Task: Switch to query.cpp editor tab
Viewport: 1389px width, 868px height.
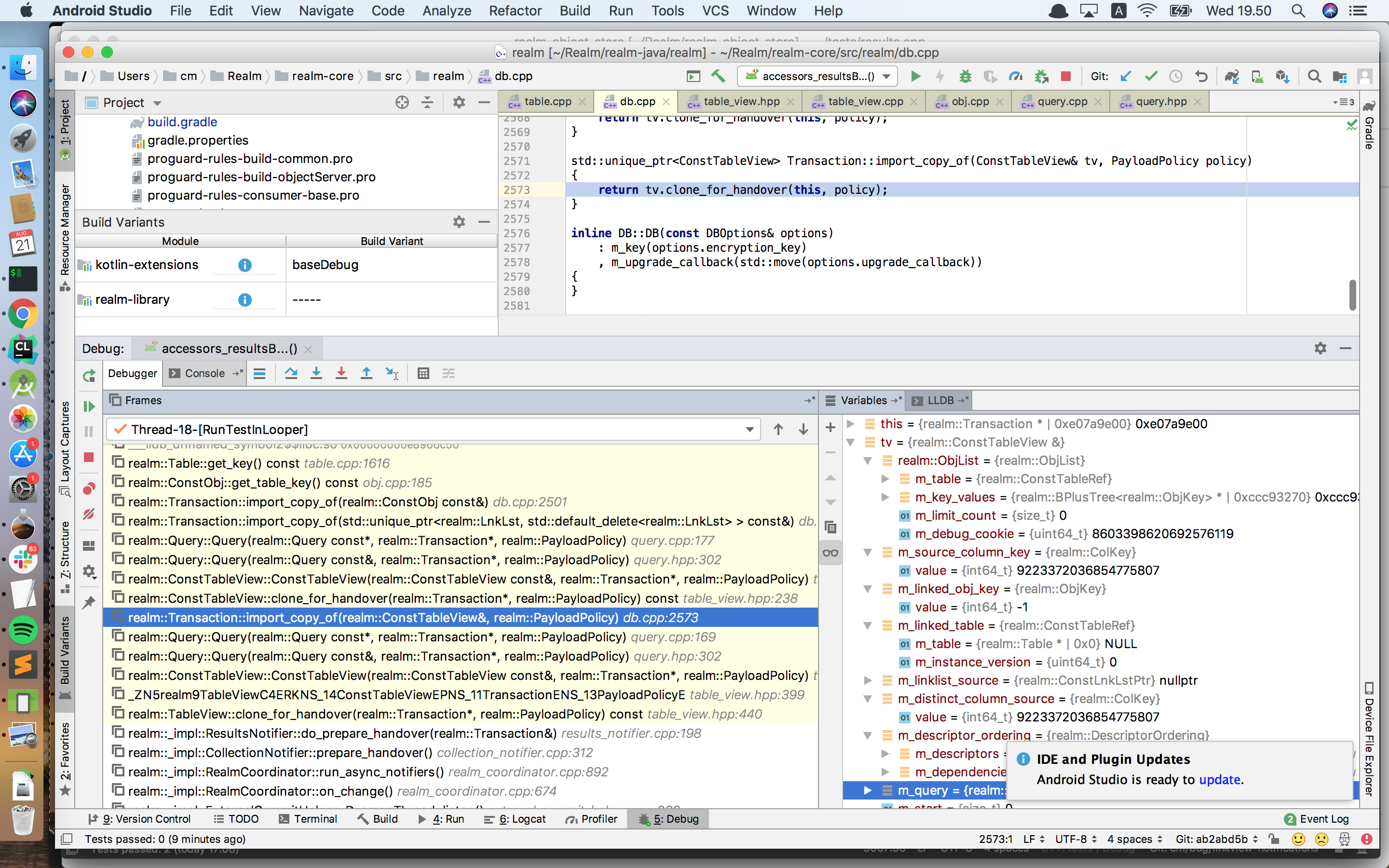Action: (1061, 102)
